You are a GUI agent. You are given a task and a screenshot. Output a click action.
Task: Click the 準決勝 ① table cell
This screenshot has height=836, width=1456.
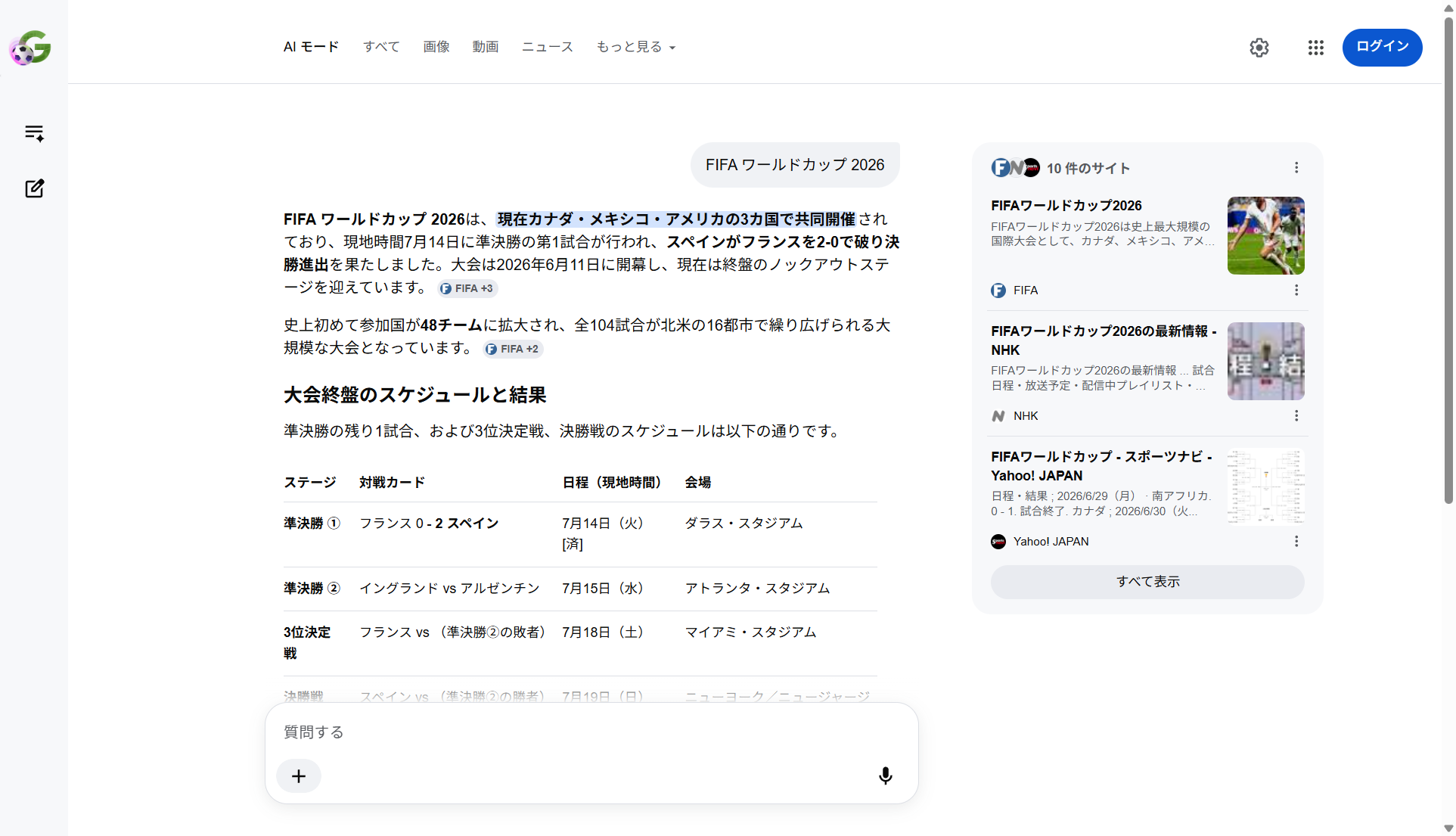pos(312,524)
